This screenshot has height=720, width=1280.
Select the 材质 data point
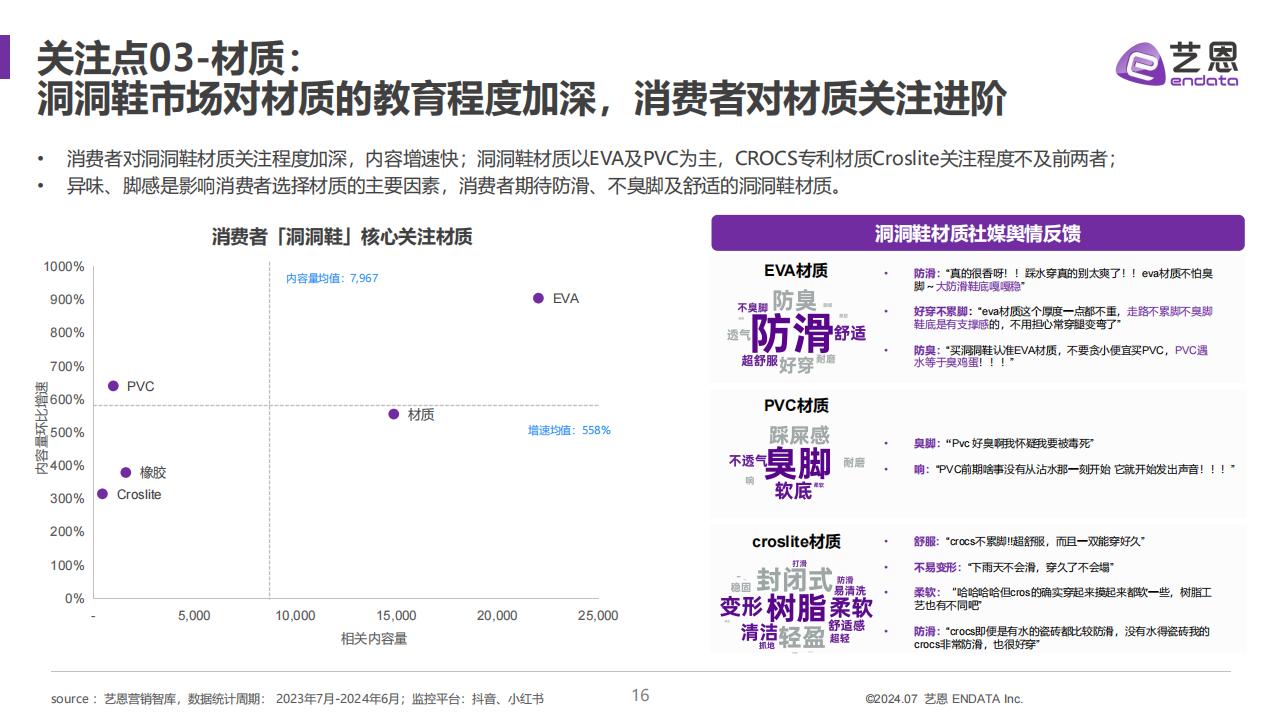(x=393, y=414)
